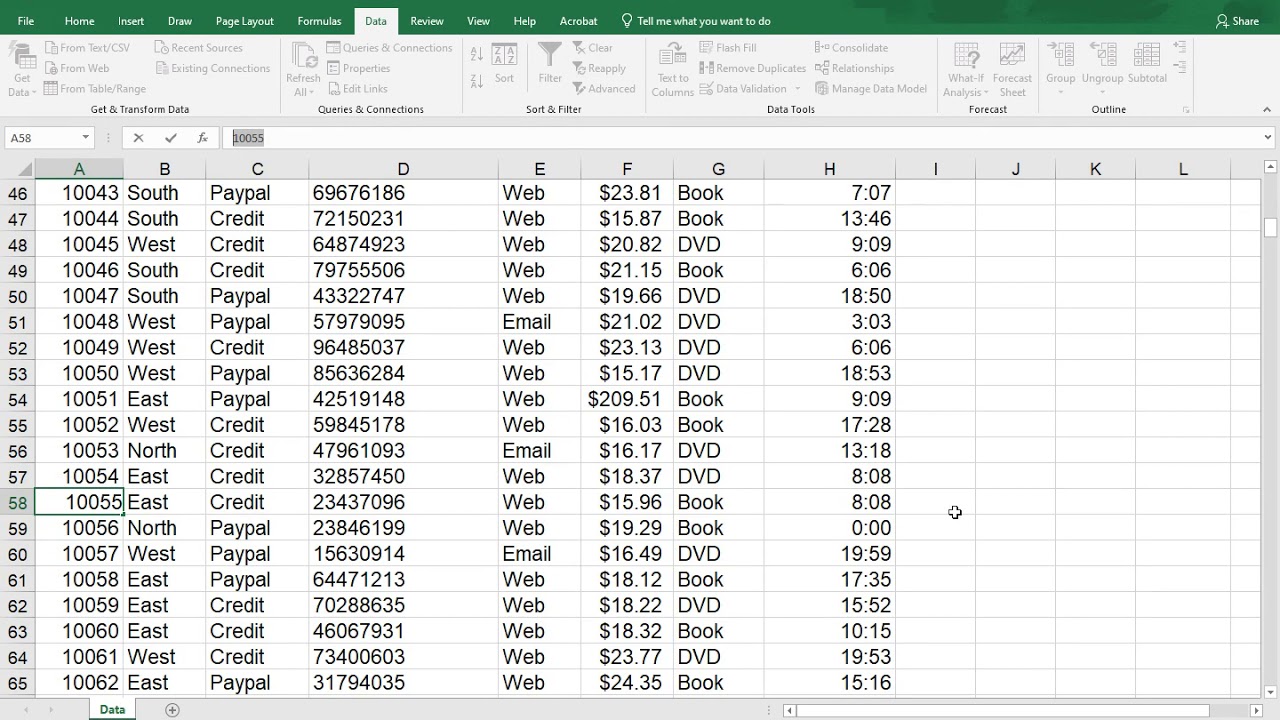Click cell containing $209.51
The width and height of the screenshot is (1280, 720).
tap(626, 399)
